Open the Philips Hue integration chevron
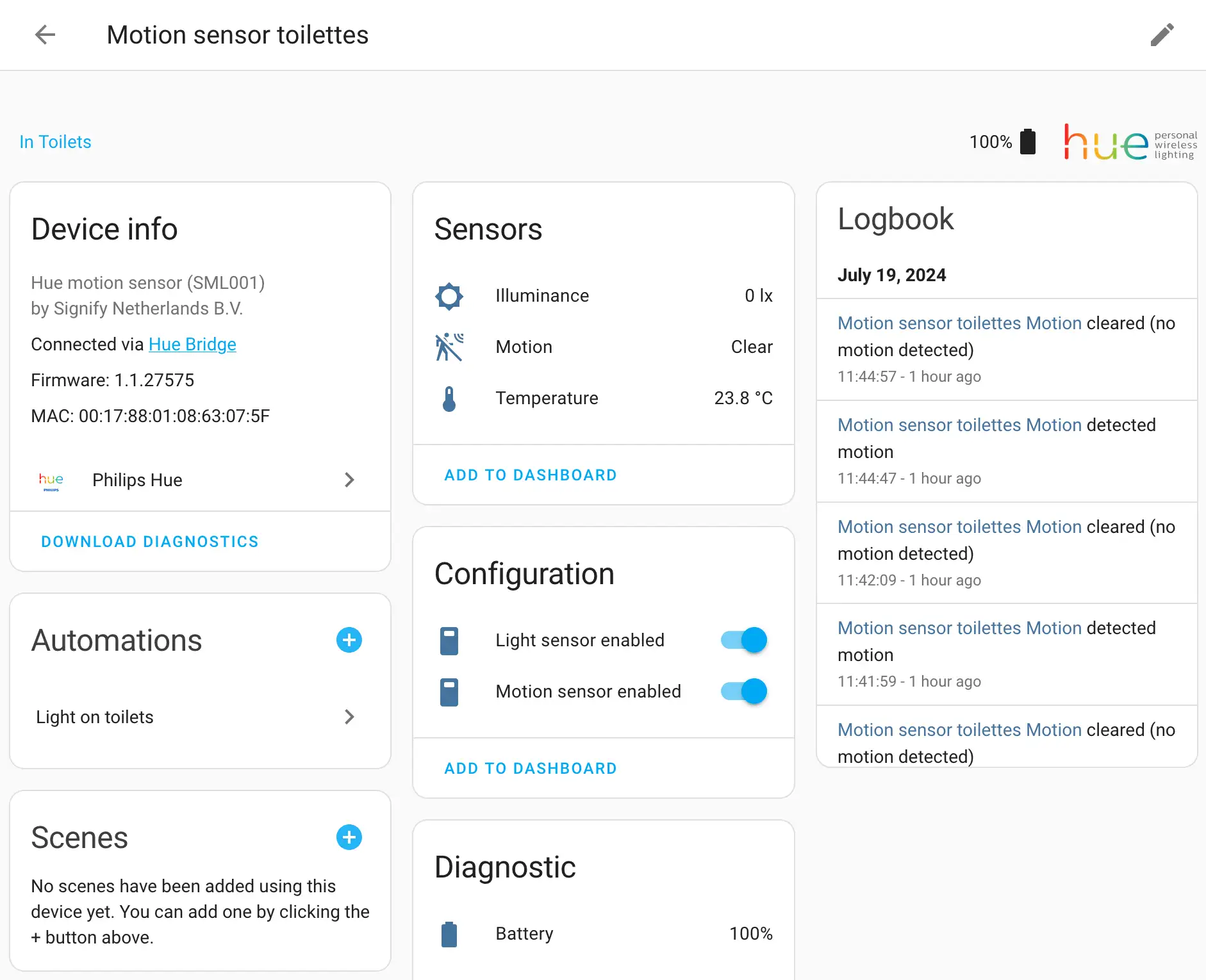This screenshot has height=980, width=1206. (349, 480)
